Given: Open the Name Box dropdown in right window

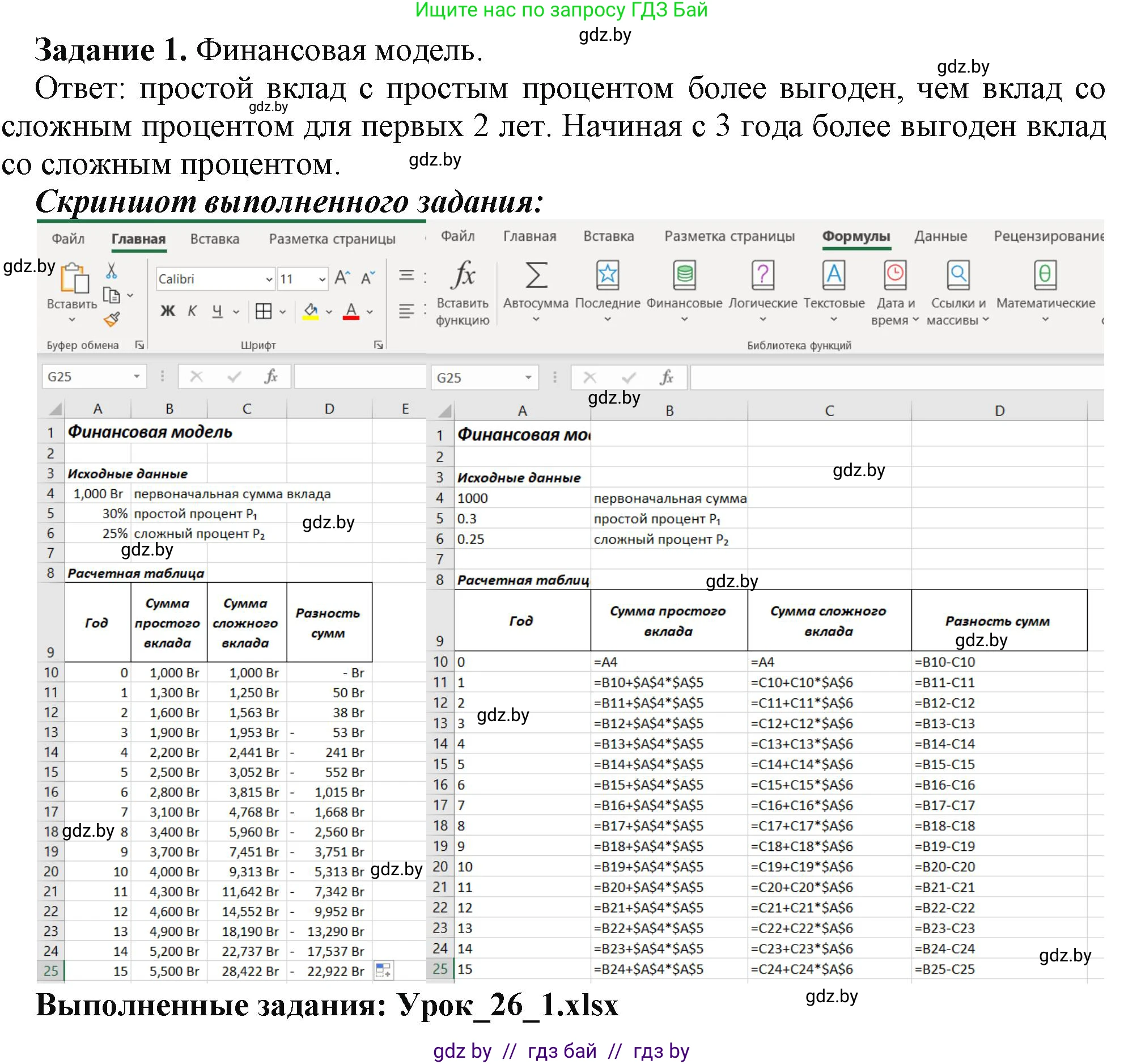Looking at the screenshot, I should (x=528, y=378).
